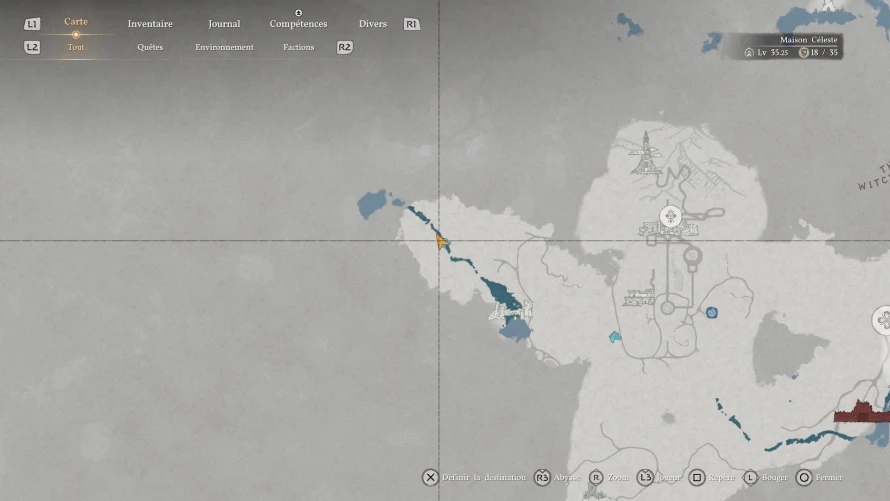Place a marker via Repère label

[x=721, y=477]
